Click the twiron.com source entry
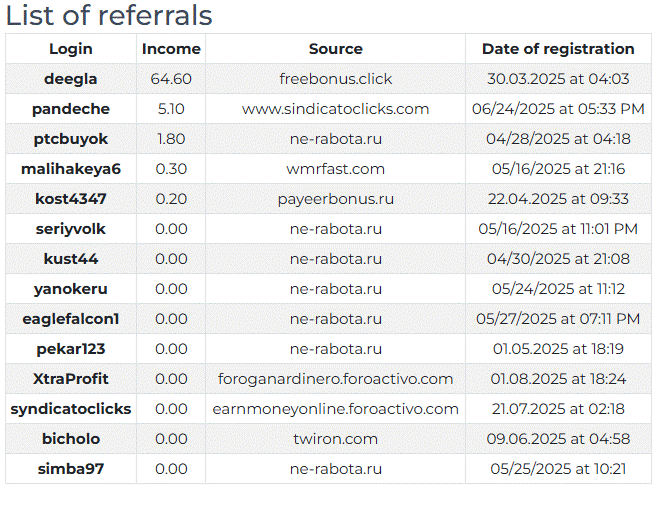The image size is (661, 507). coord(336,438)
